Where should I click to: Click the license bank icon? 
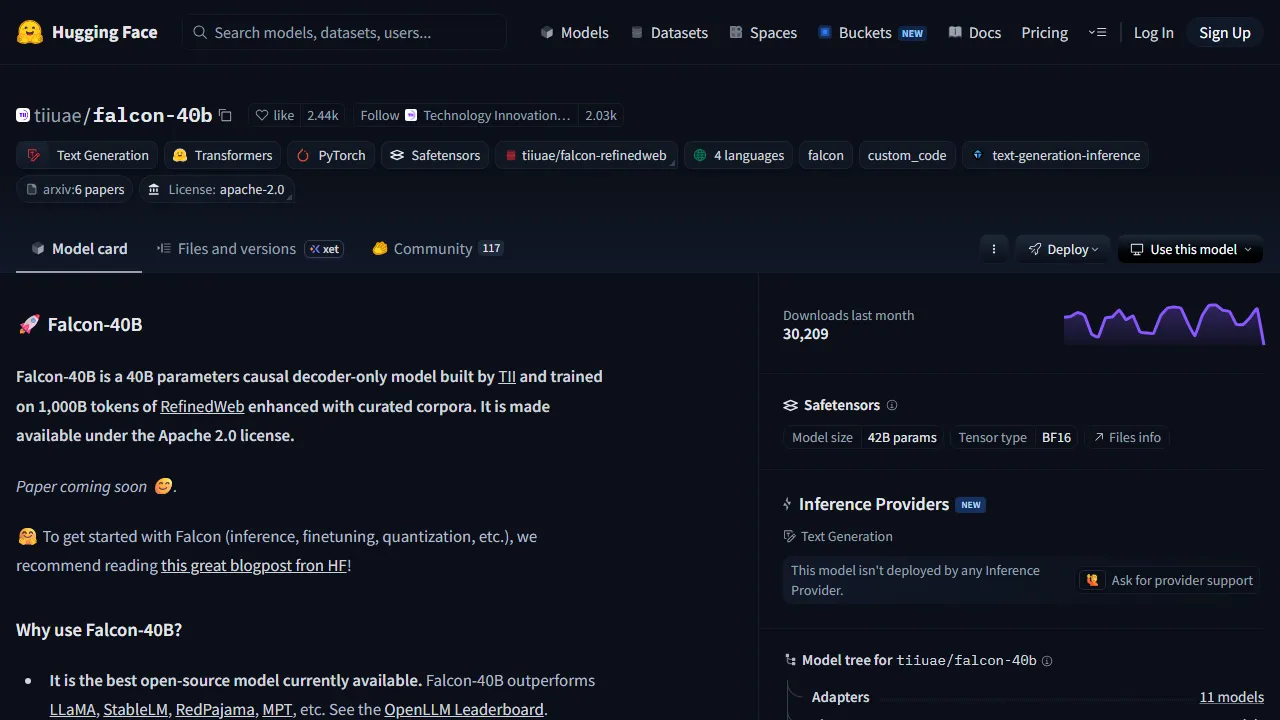(x=154, y=189)
